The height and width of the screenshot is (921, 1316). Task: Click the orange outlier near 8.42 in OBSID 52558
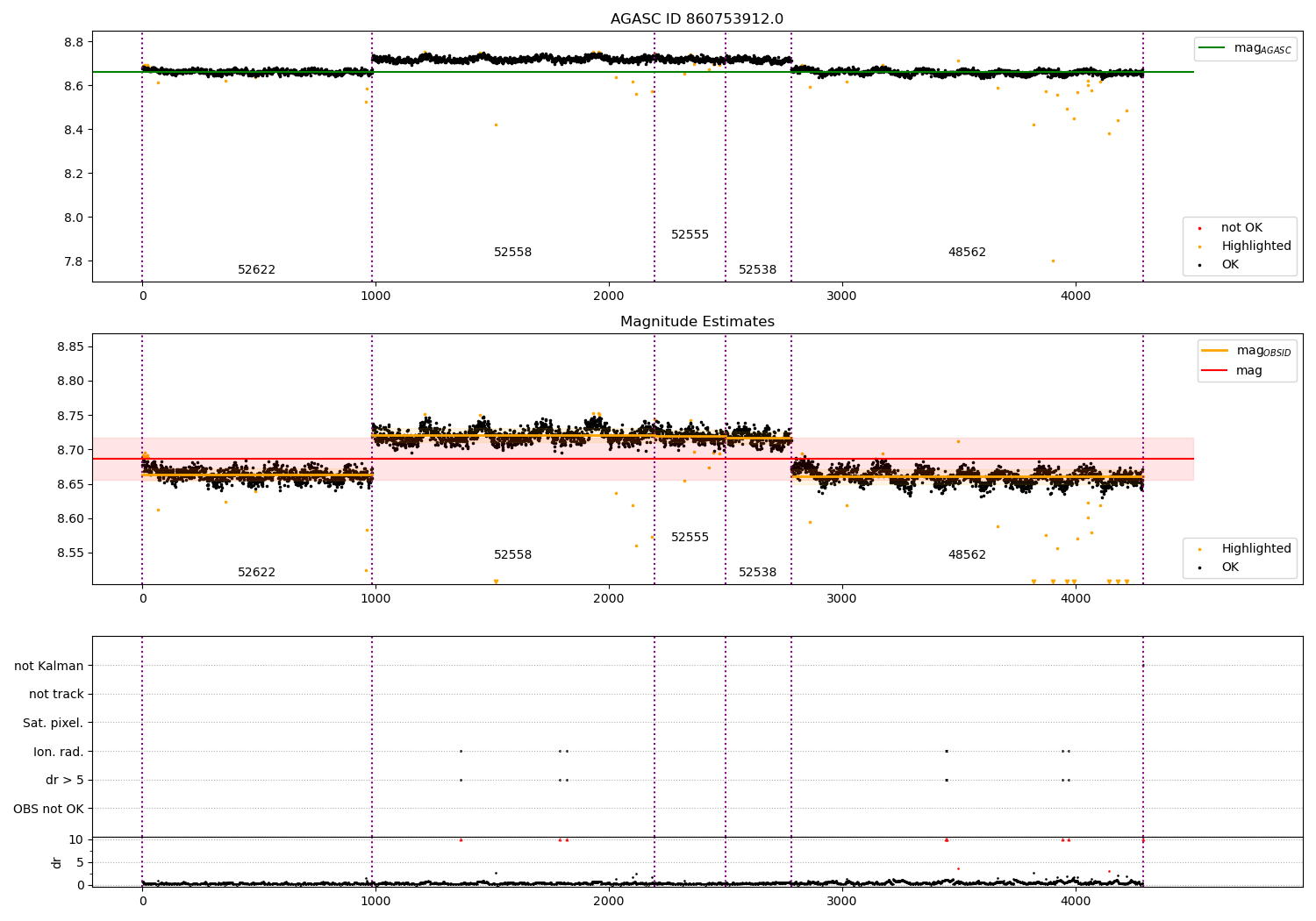click(496, 125)
